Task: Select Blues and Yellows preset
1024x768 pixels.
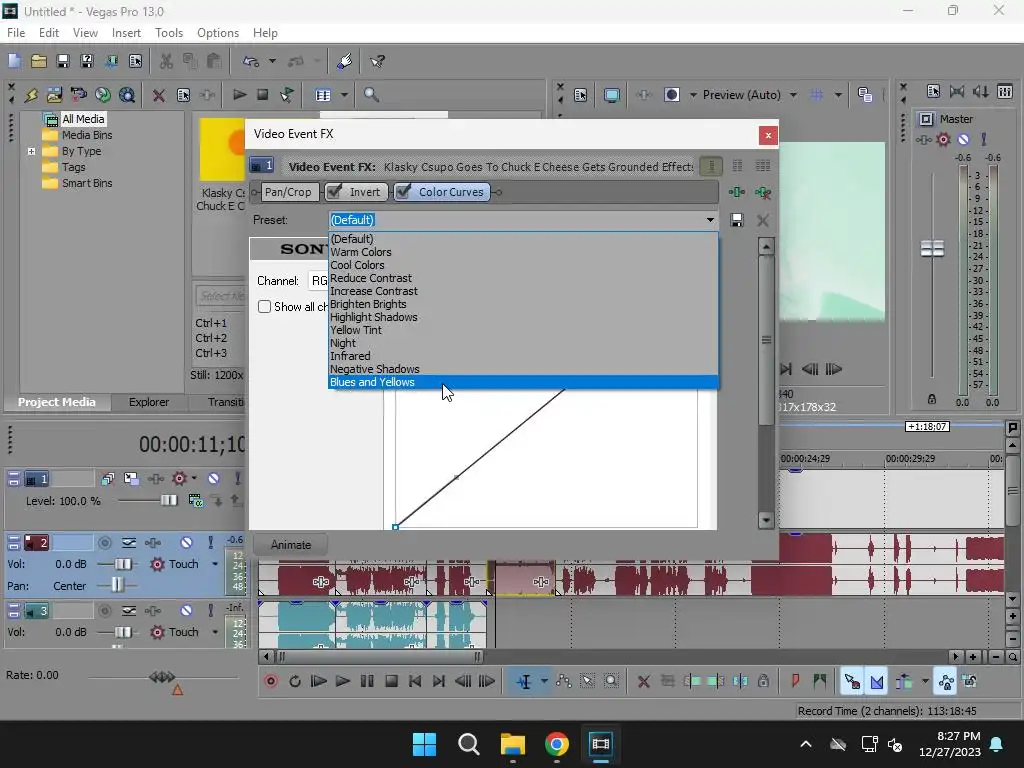Action: (523, 382)
